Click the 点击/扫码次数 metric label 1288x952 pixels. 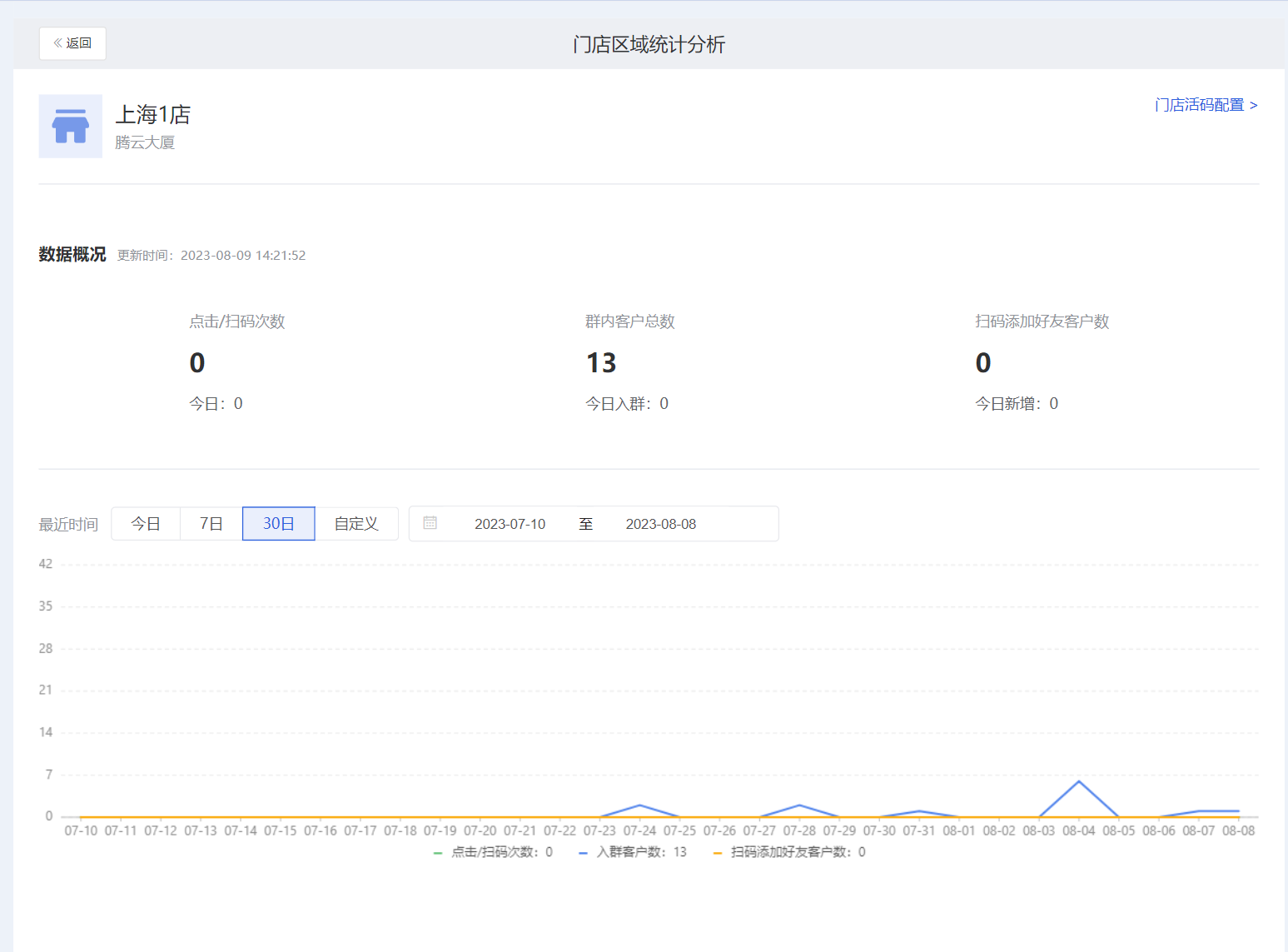tap(237, 321)
